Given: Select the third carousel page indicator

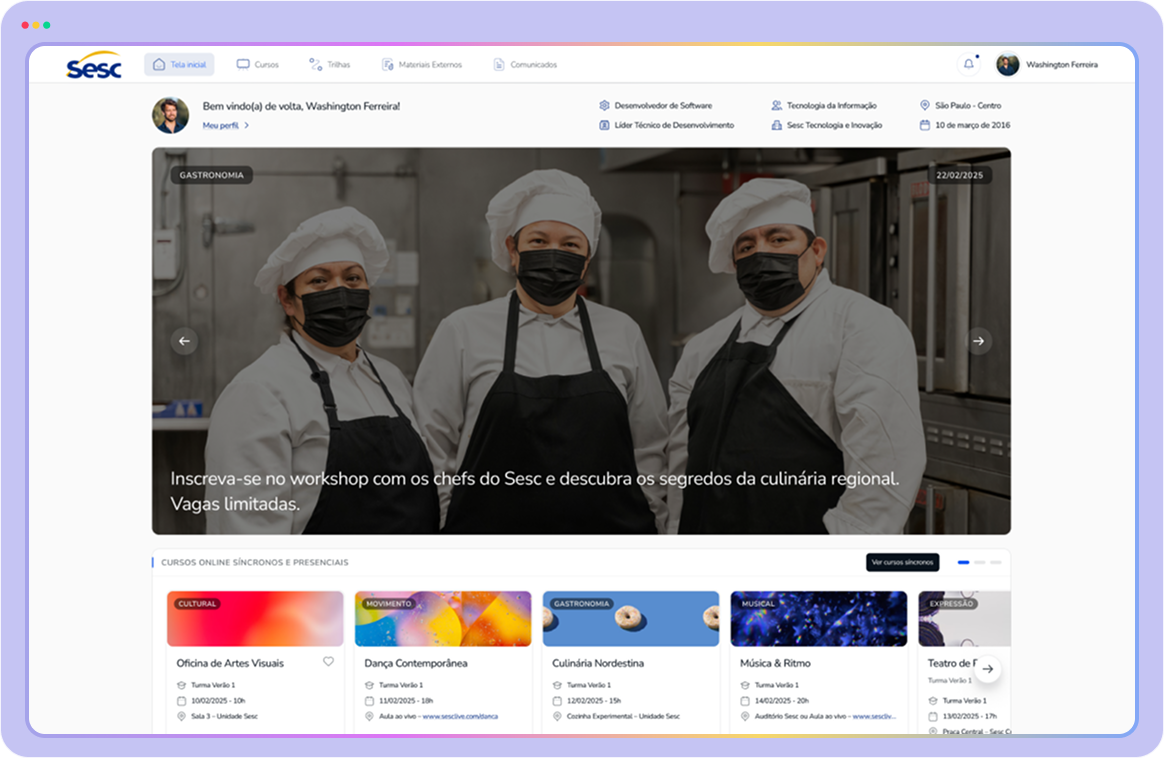Looking at the screenshot, I should coord(996,562).
